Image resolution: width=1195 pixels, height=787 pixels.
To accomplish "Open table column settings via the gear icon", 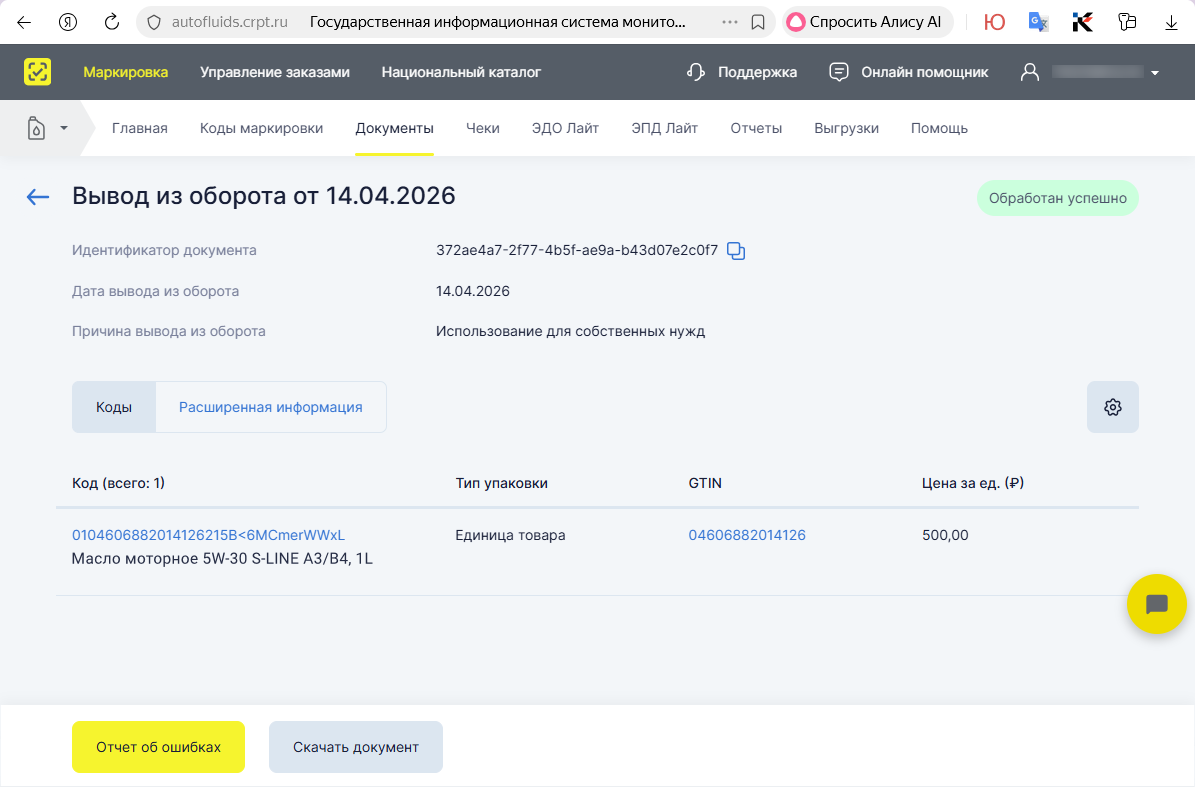I will [1112, 407].
